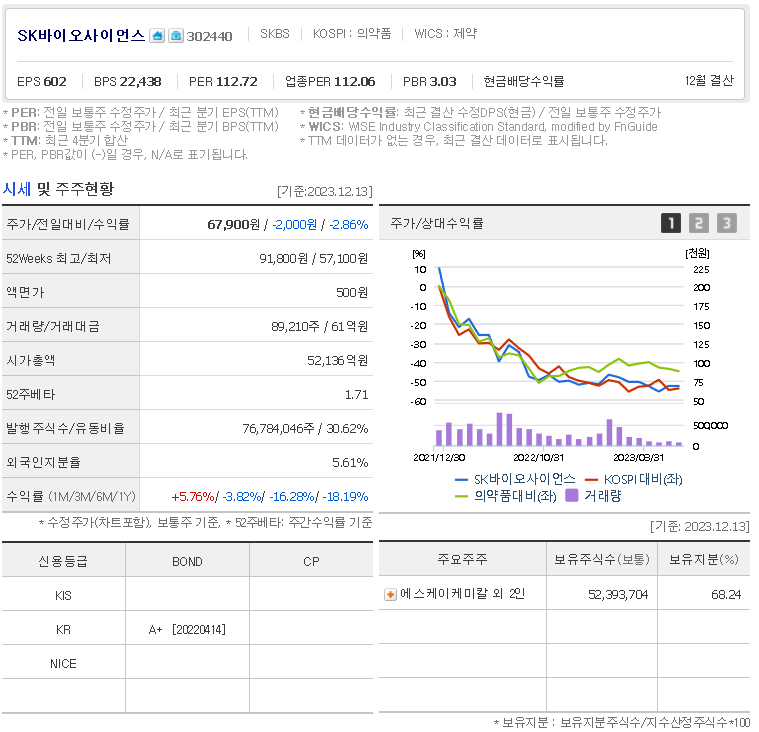Click the 주요주주 column header

pyautogui.click(x=462, y=559)
